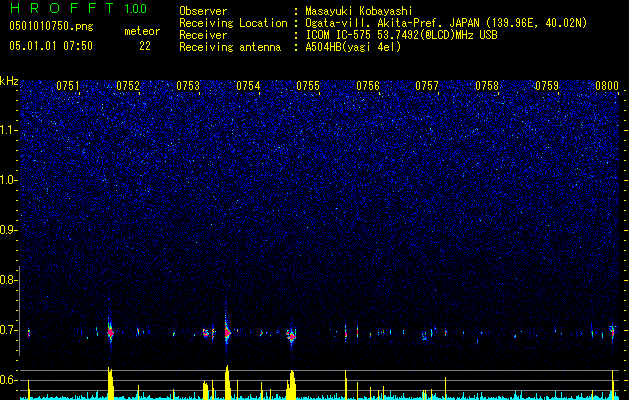Click the Receiving Location label
Image resolution: width=629 pixels, height=400 pixels.
[x=233, y=23]
